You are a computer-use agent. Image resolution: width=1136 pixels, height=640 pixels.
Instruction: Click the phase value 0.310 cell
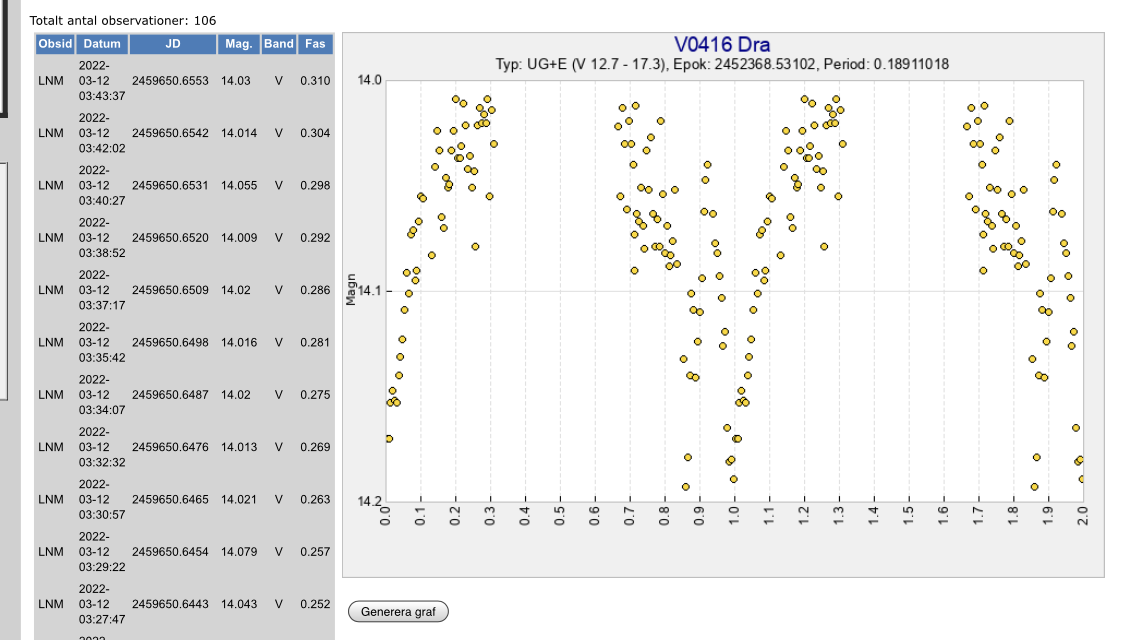coord(315,81)
